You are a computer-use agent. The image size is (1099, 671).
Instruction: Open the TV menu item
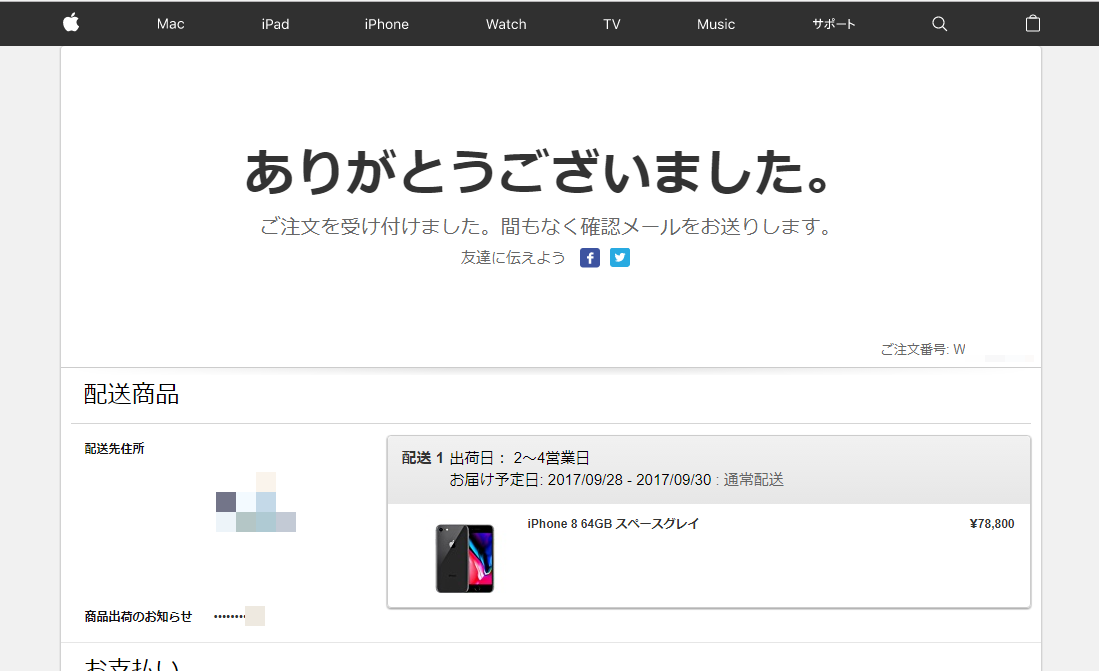point(612,24)
